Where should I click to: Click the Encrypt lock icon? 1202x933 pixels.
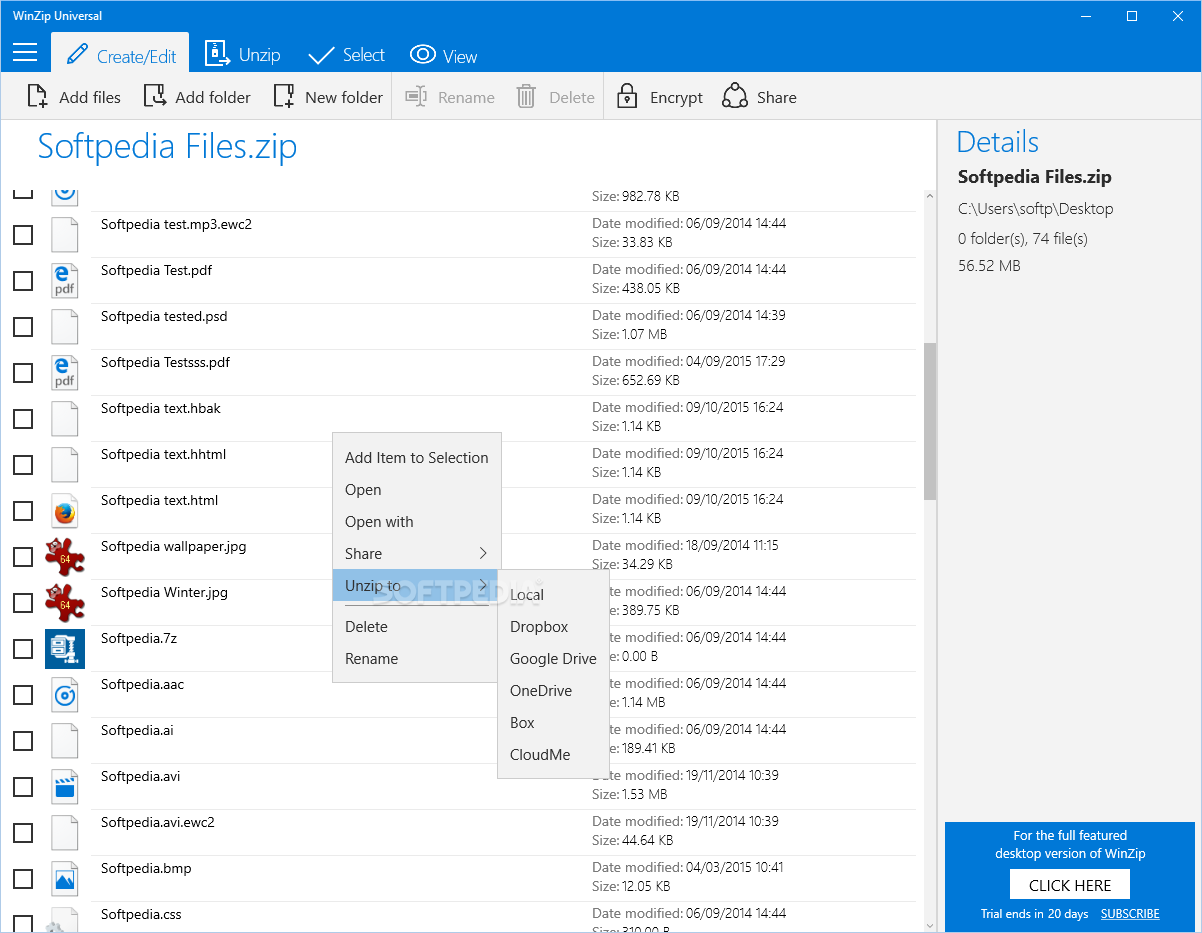(x=627, y=96)
